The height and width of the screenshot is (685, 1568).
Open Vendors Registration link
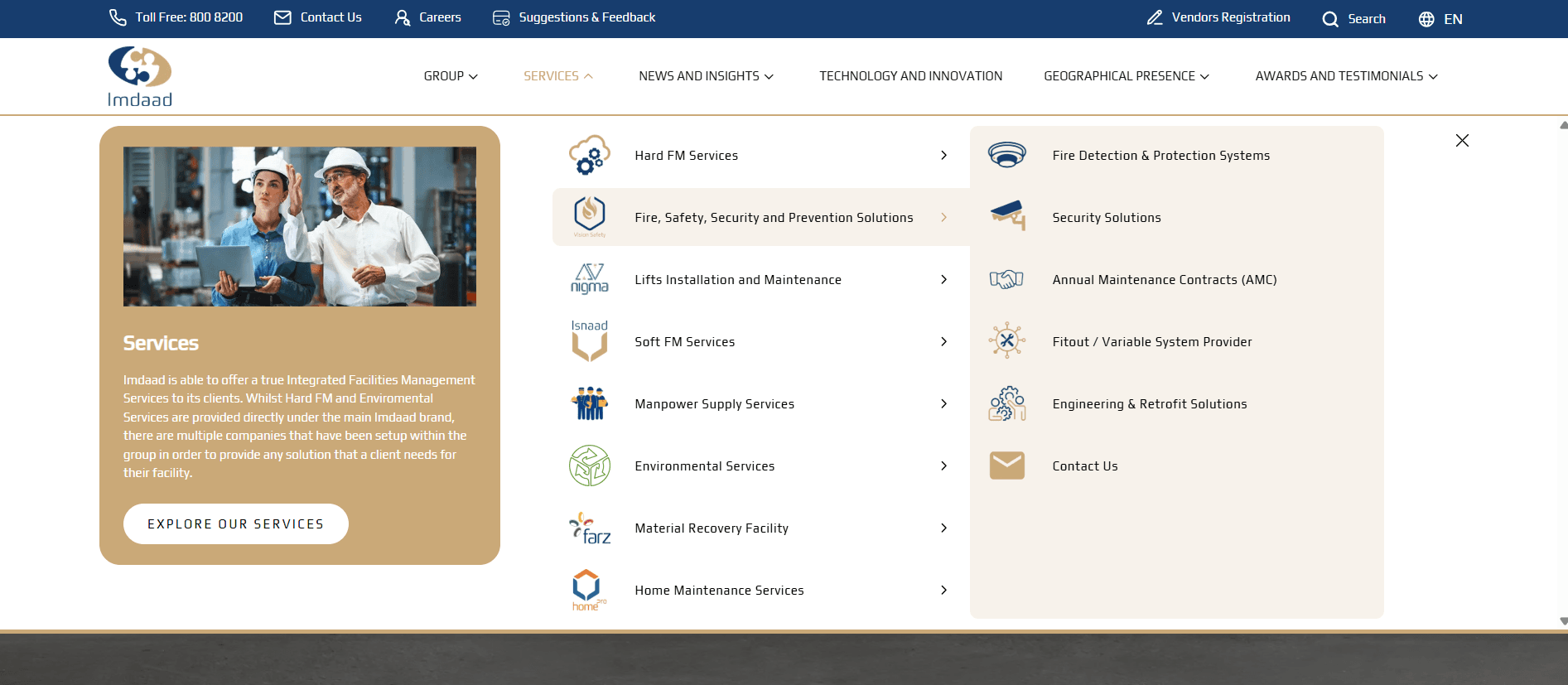coord(1218,17)
